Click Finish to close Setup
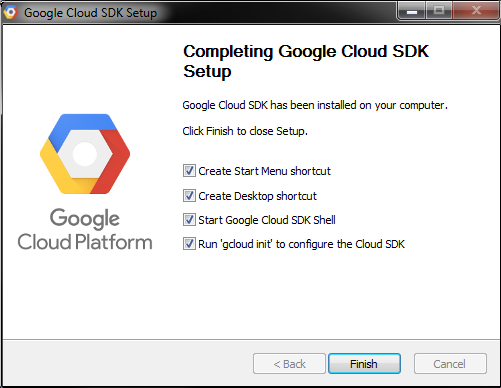This screenshot has height=388, width=501. click(x=364, y=364)
